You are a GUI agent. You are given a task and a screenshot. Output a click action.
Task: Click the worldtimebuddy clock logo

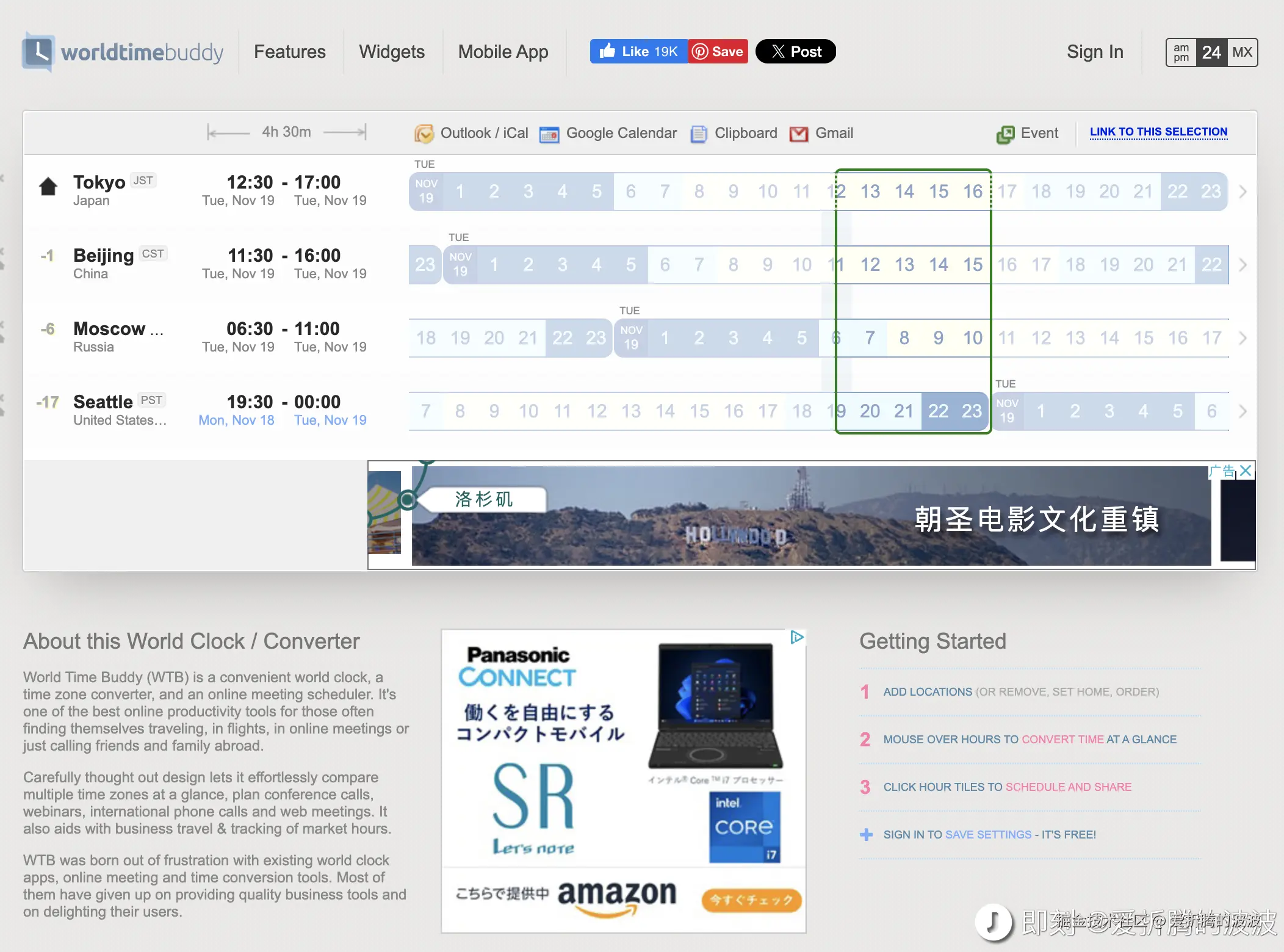pyautogui.click(x=37, y=53)
